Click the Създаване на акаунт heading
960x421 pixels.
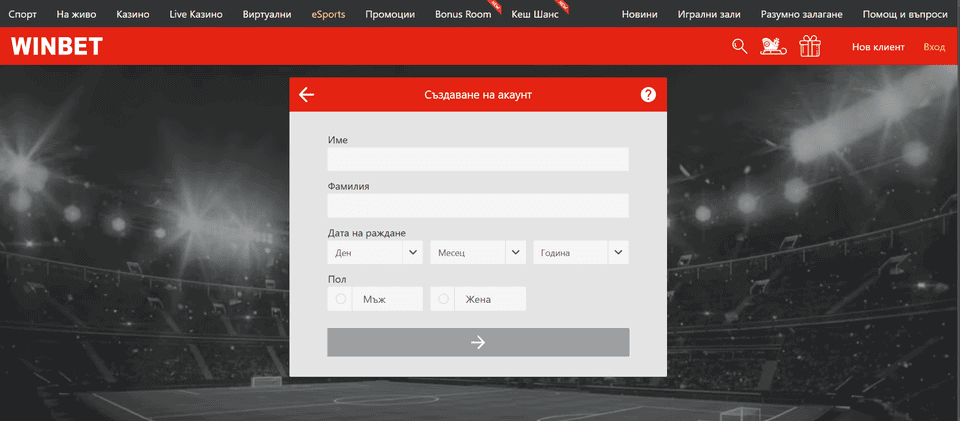478,95
